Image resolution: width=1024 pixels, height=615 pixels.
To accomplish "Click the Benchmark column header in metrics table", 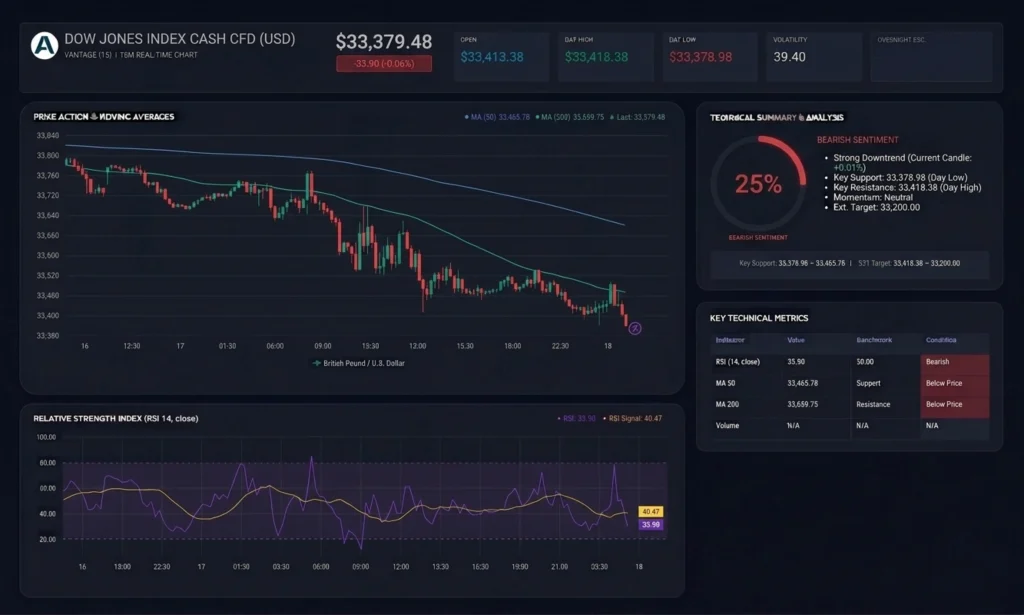I will click(874, 340).
